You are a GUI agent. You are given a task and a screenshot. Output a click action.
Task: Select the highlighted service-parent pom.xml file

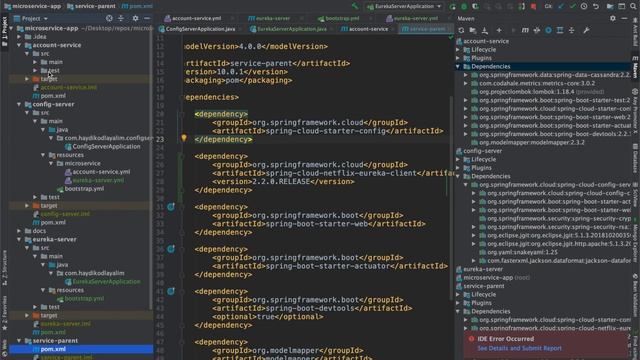81,349
